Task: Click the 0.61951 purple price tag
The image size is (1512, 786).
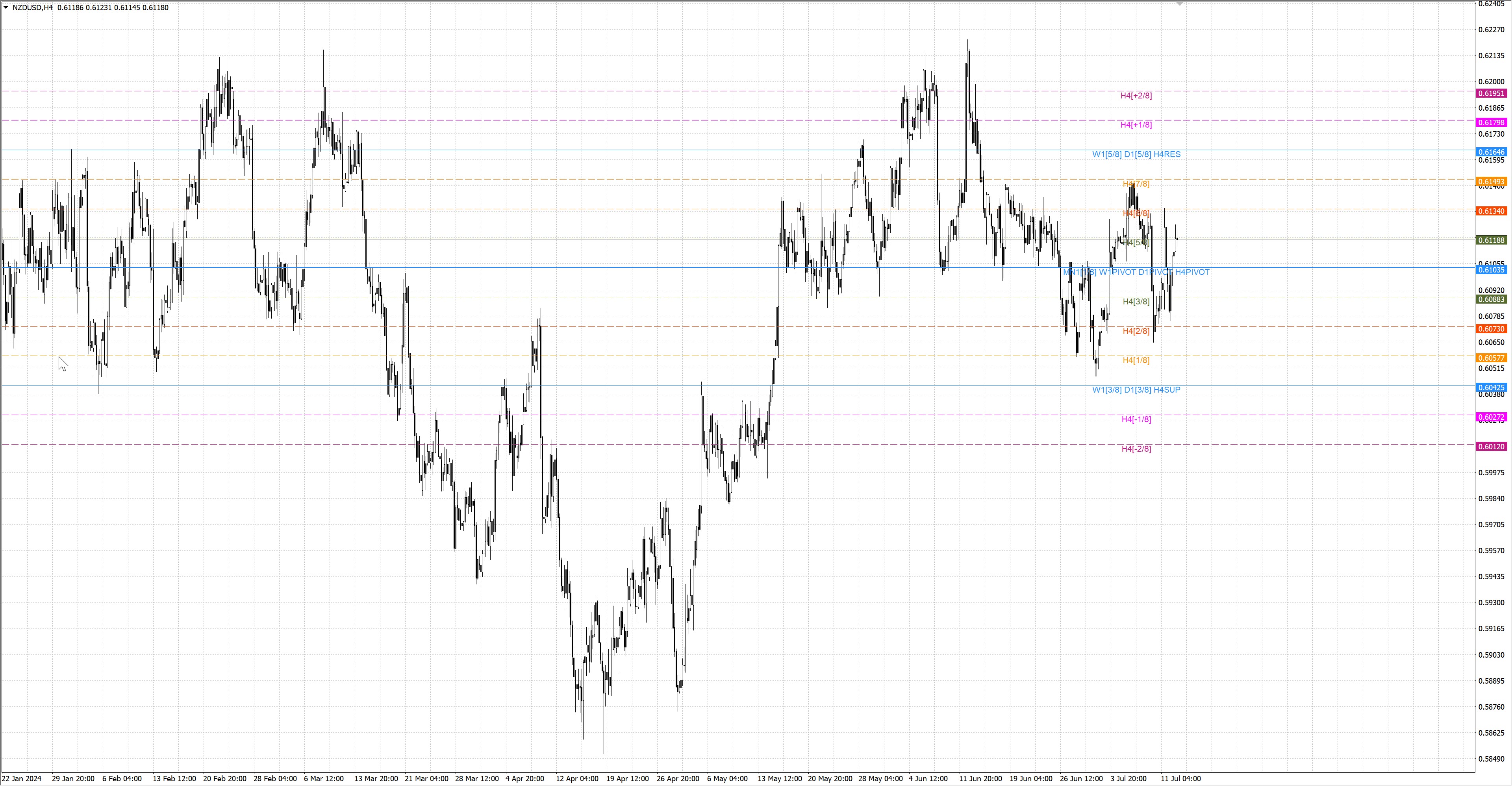Action: [x=1491, y=93]
